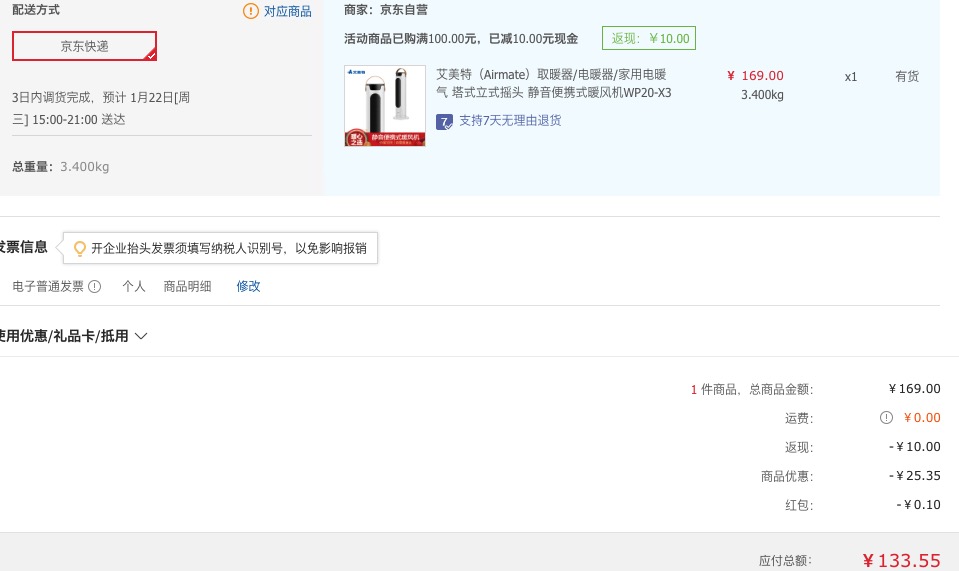
Task: Click the 红包 -¥0.10 amount
Action: (x=918, y=504)
